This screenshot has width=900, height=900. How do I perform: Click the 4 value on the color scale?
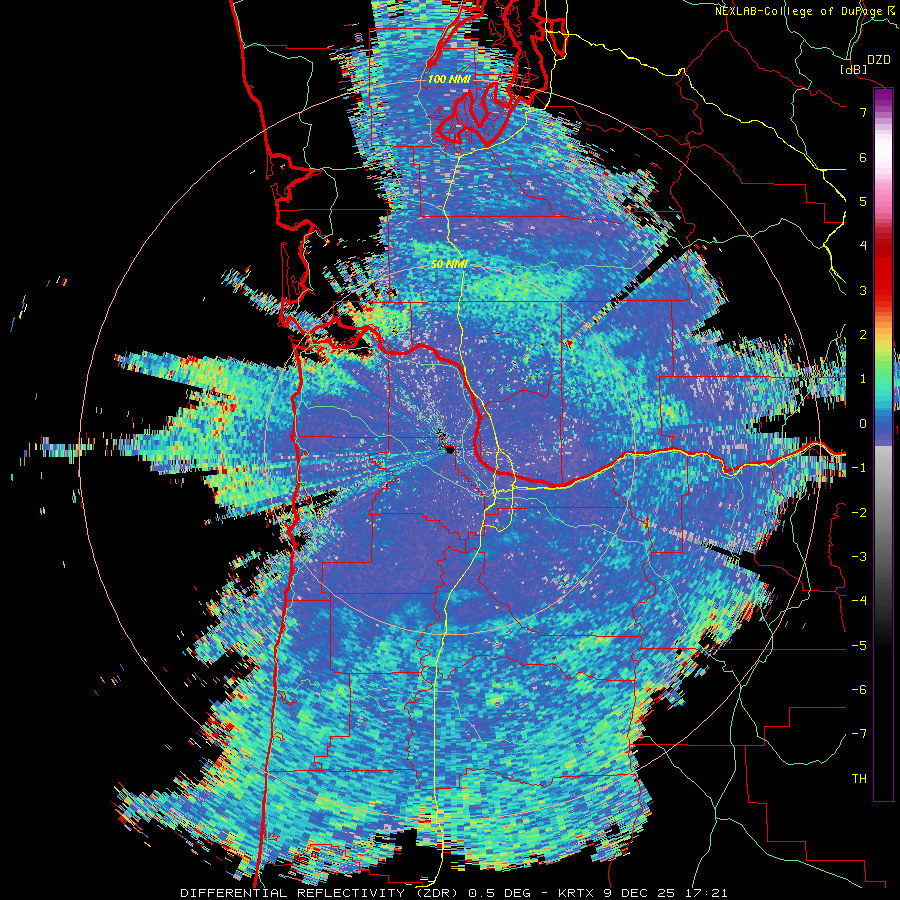(863, 246)
